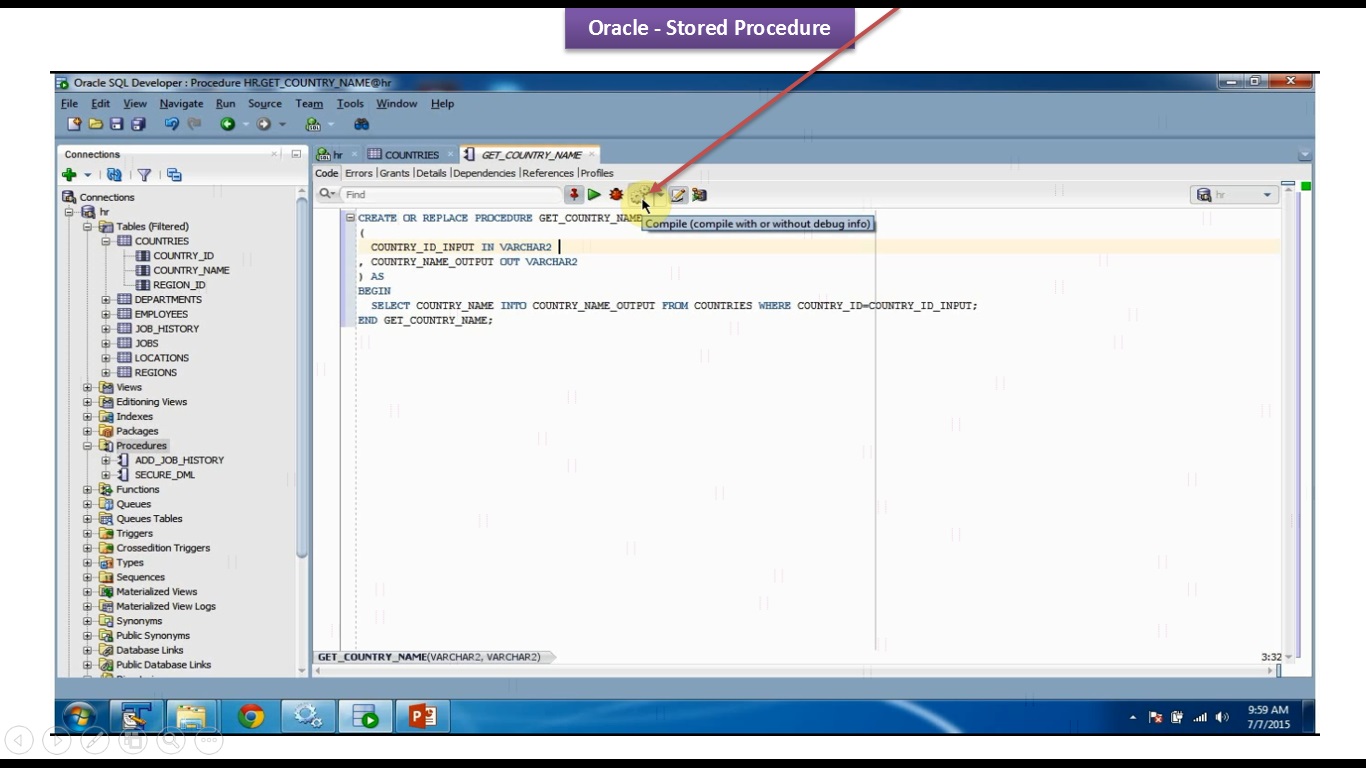Click the Redo toolbar icon
The width and height of the screenshot is (1366, 768).
pyautogui.click(x=194, y=124)
